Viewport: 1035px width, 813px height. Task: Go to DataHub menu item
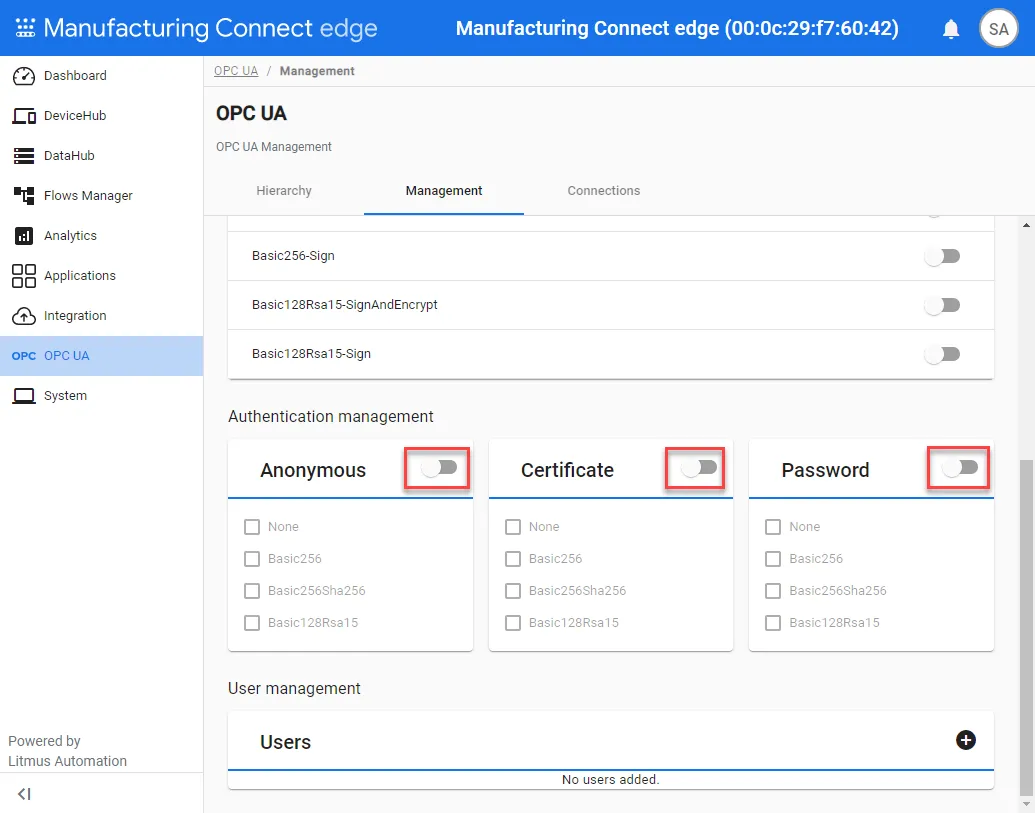point(102,156)
